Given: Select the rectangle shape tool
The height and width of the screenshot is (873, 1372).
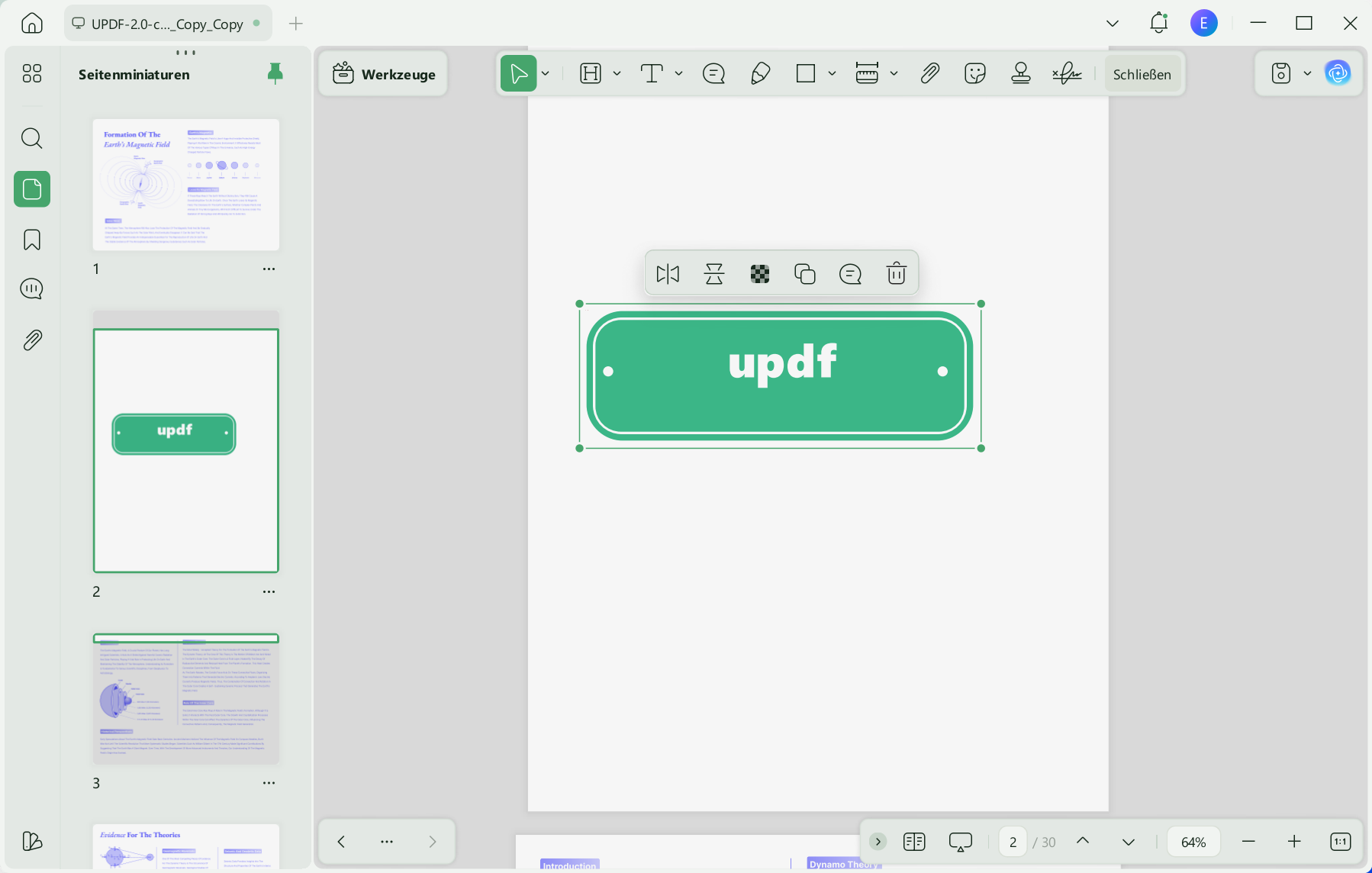Looking at the screenshot, I should tap(806, 73).
